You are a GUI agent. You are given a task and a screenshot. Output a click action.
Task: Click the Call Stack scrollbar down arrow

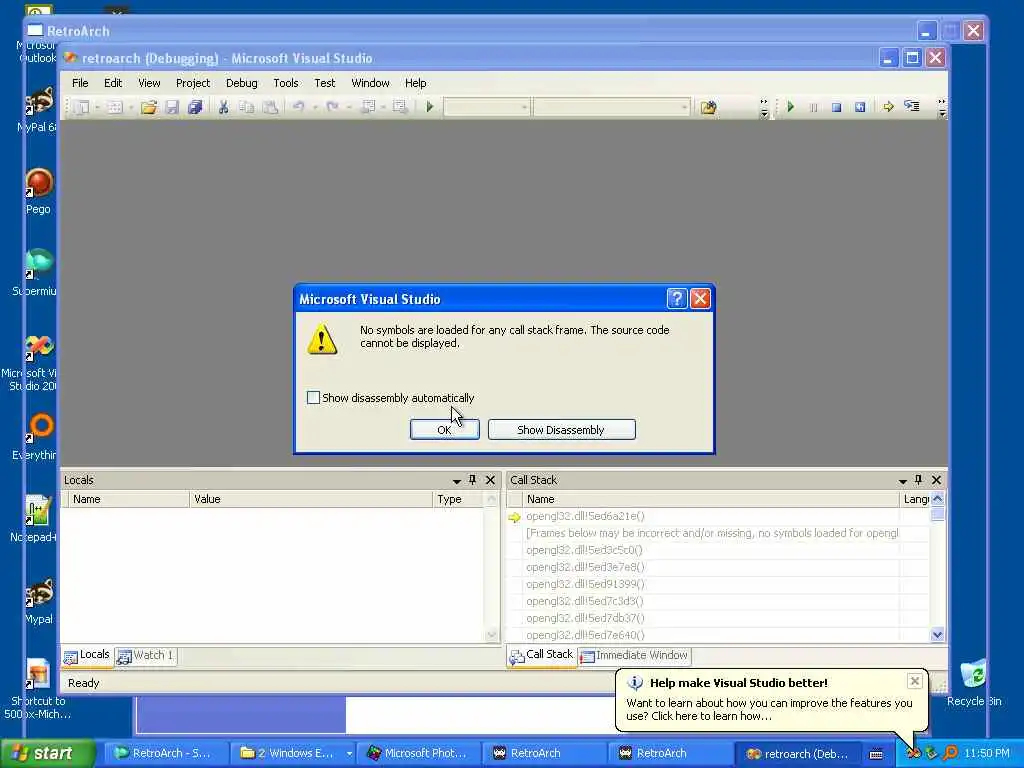(x=937, y=634)
